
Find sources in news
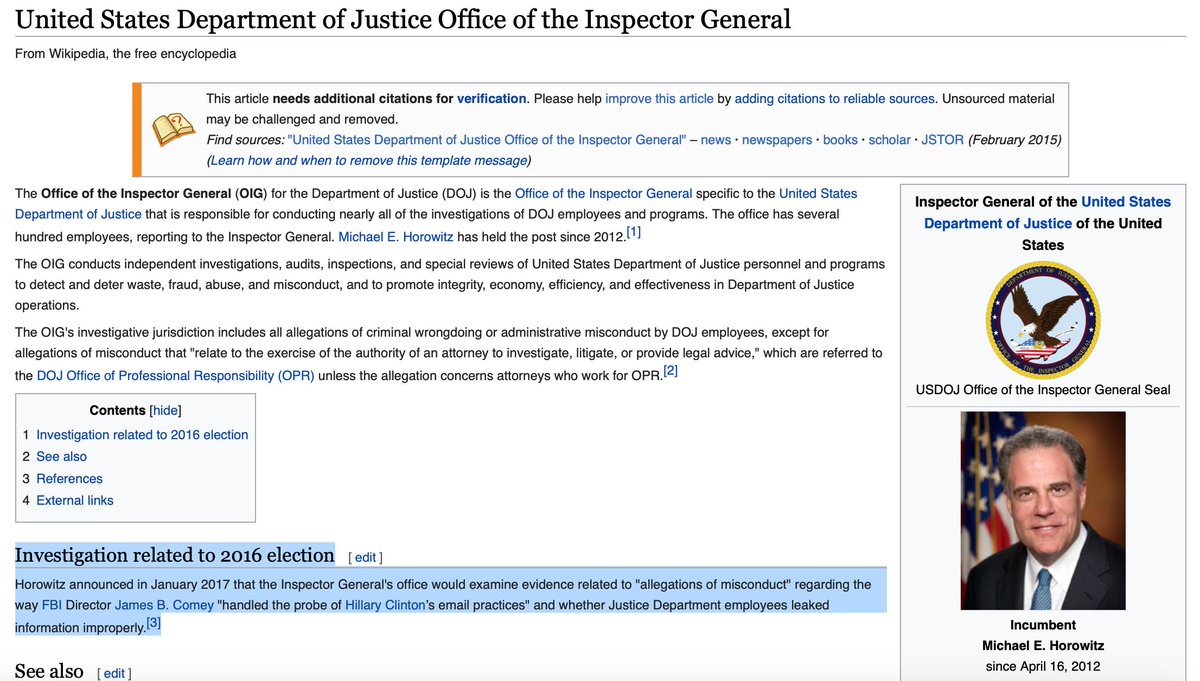716,140
